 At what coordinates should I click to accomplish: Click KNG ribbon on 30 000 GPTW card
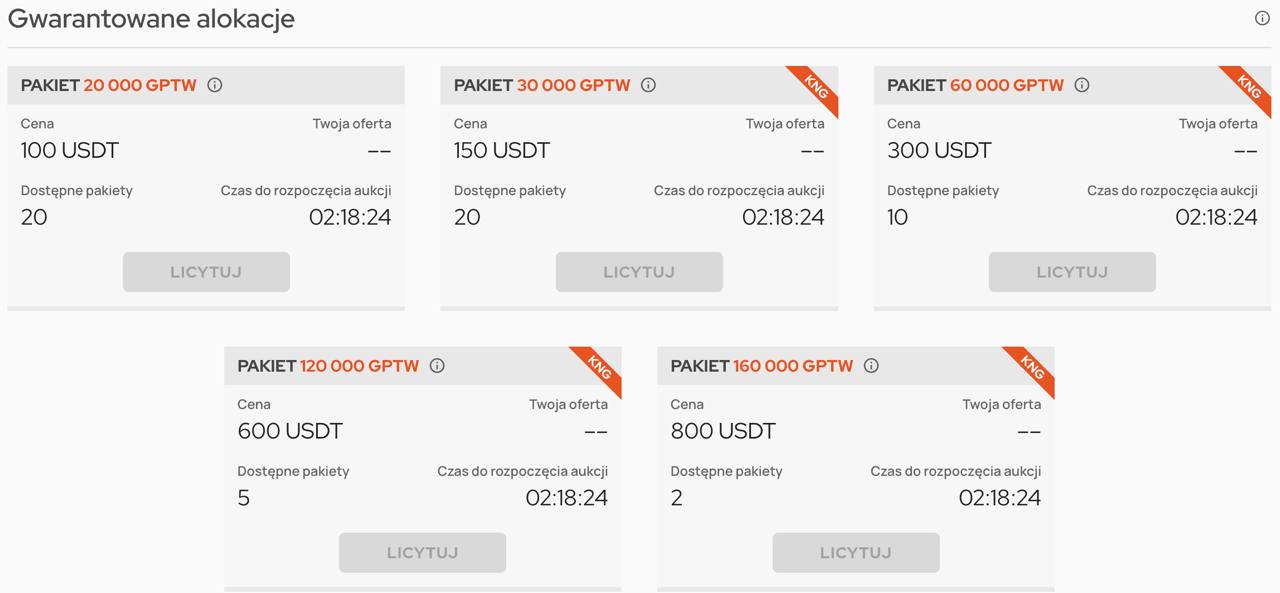pyautogui.click(x=816, y=88)
